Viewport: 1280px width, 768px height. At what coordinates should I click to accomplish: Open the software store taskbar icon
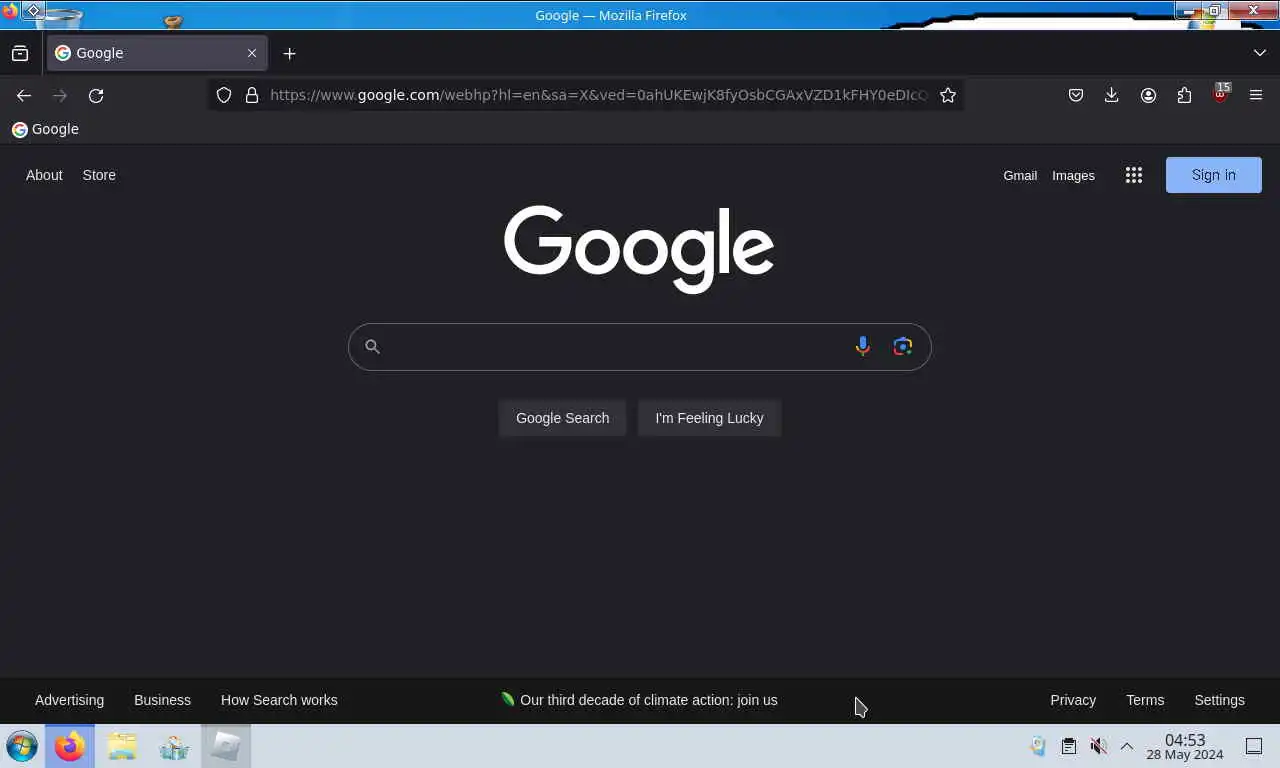174,746
